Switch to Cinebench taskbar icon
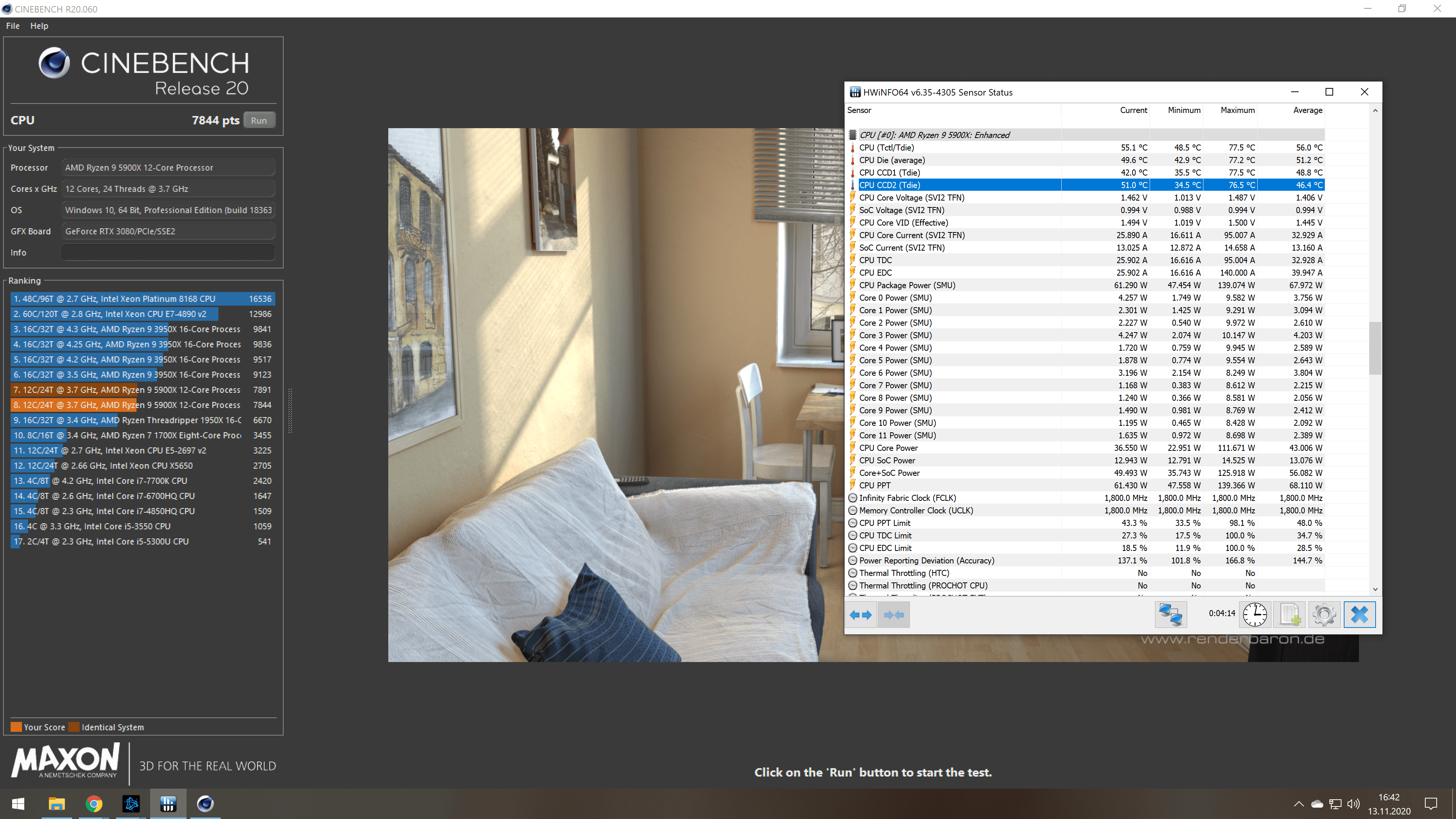1456x819 pixels. pyautogui.click(x=205, y=804)
